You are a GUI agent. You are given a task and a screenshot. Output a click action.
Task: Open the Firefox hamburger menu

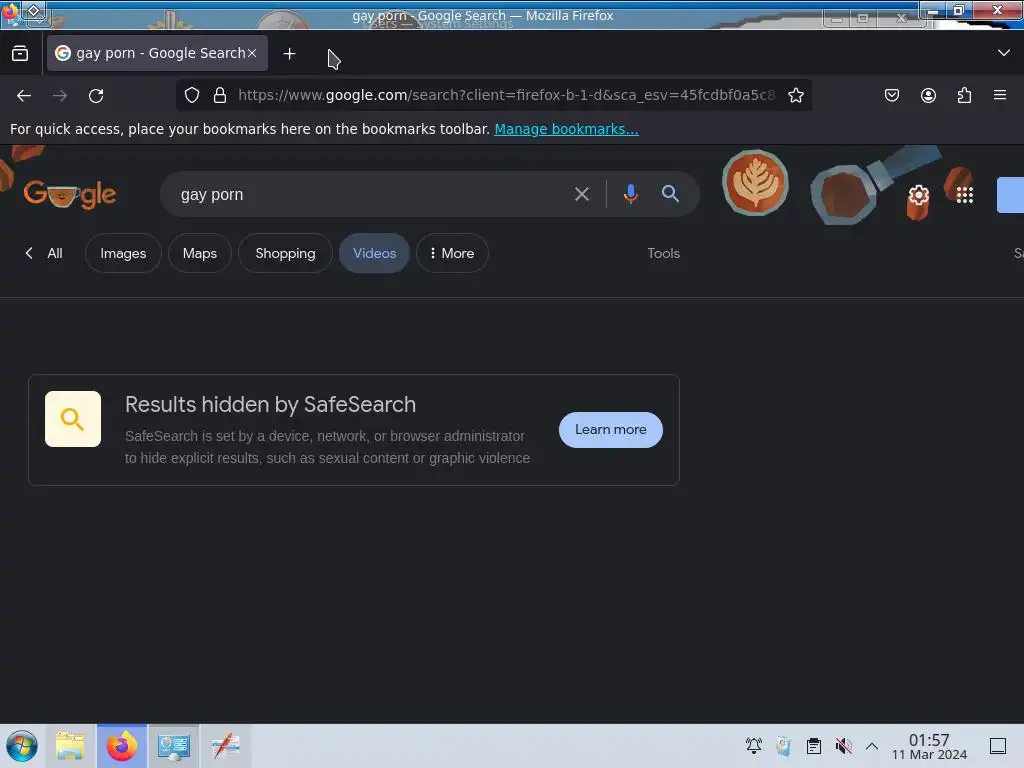click(1000, 95)
